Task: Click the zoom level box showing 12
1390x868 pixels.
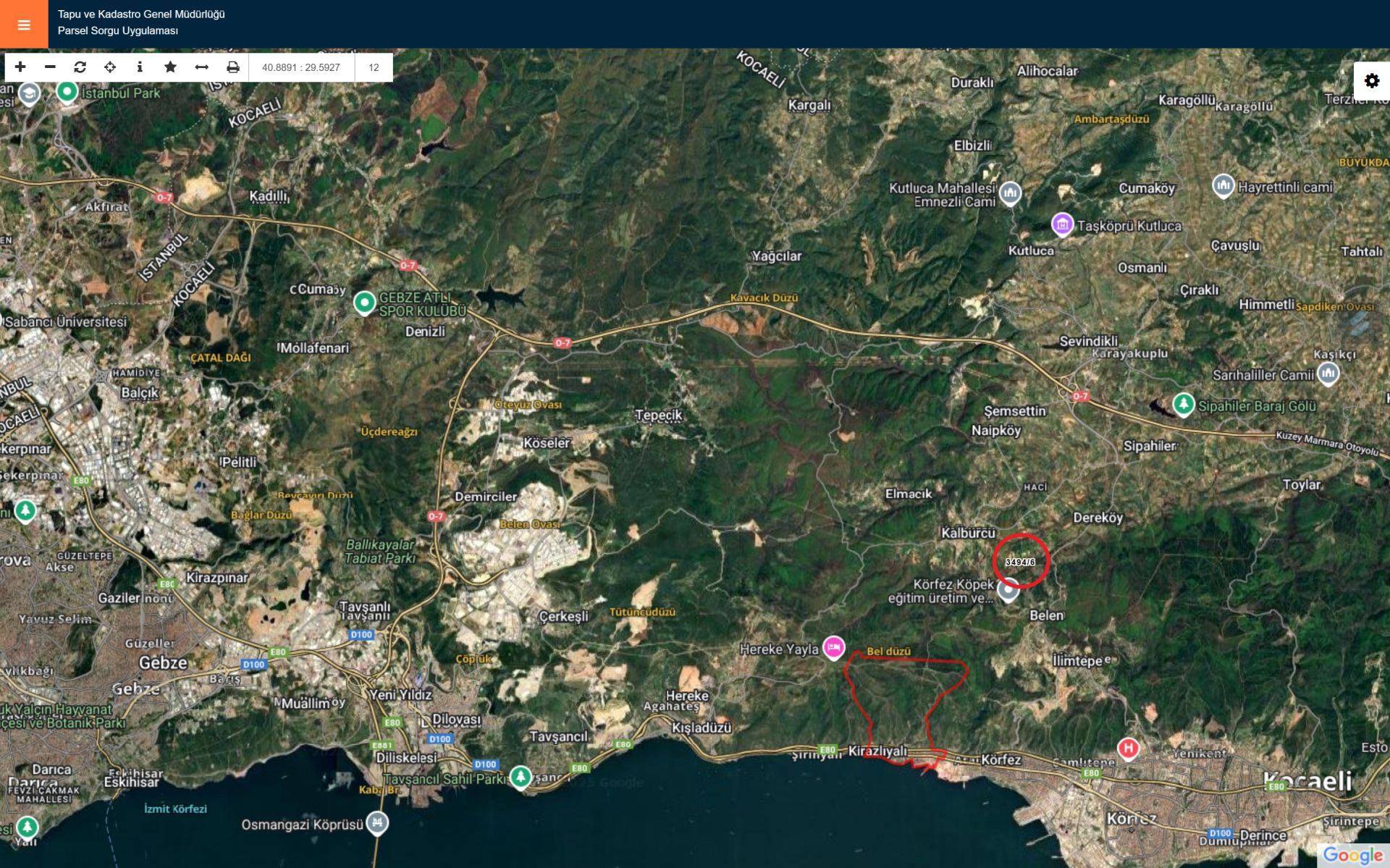Action: pos(374,67)
